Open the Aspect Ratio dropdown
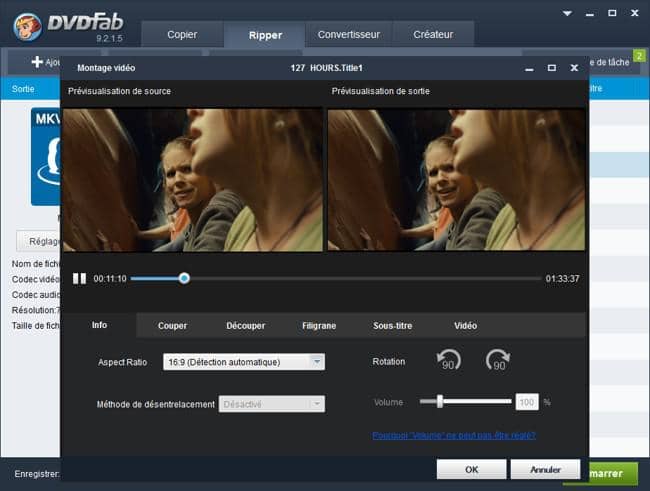Viewport: 650px width, 491px height. click(x=244, y=362)
